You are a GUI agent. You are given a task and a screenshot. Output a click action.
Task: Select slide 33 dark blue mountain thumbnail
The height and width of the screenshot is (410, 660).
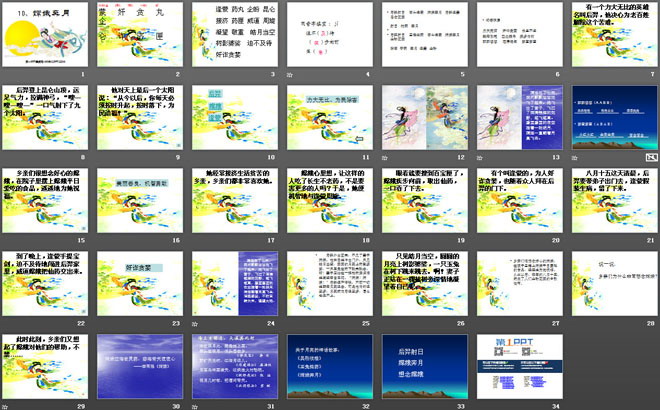pyautogui.click(x=425, y=366)
